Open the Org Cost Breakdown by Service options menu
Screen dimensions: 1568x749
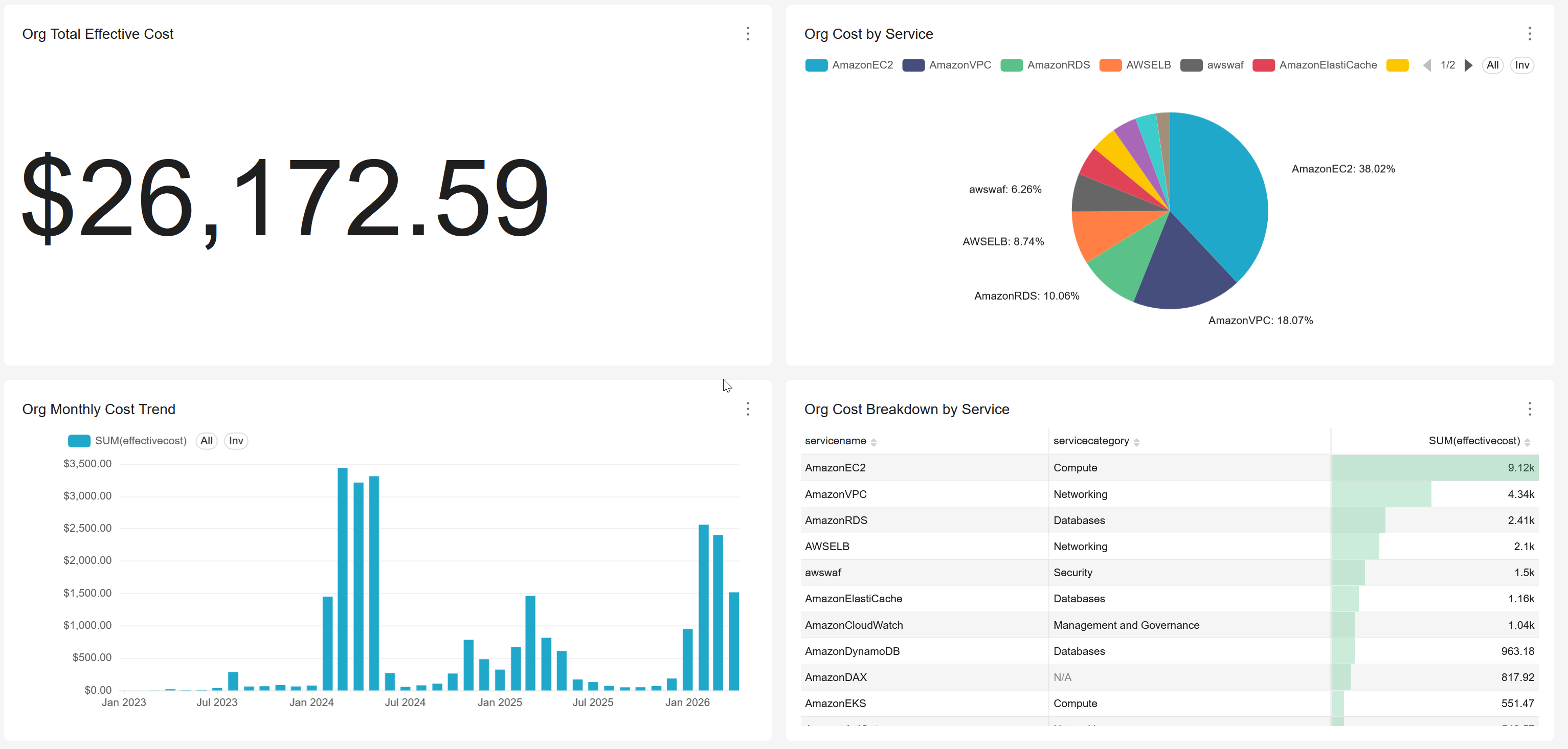1530,409
